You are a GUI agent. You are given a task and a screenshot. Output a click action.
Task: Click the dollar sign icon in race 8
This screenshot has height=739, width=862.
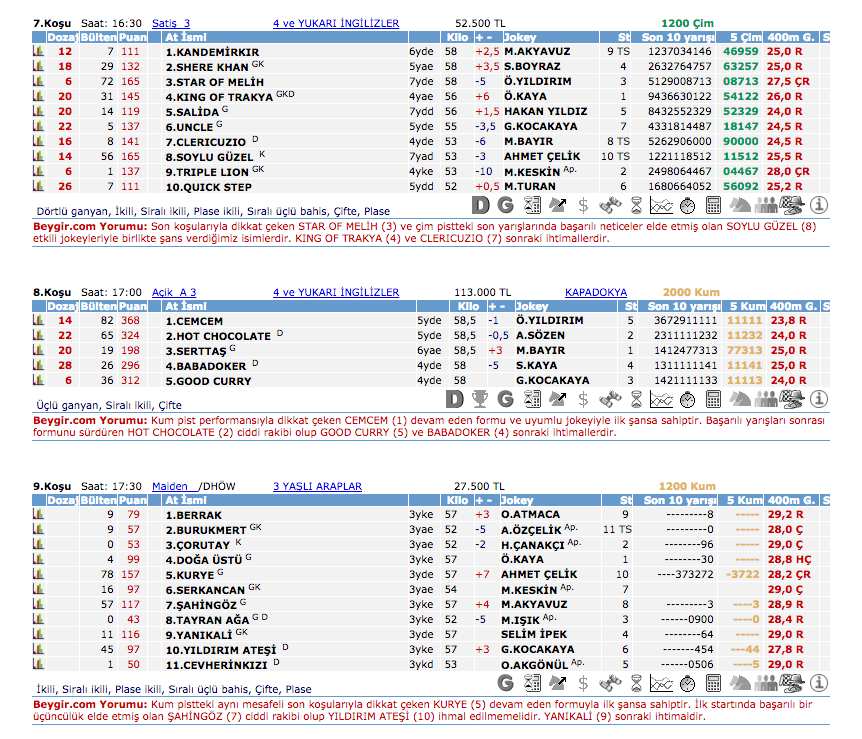coord(584,399)
